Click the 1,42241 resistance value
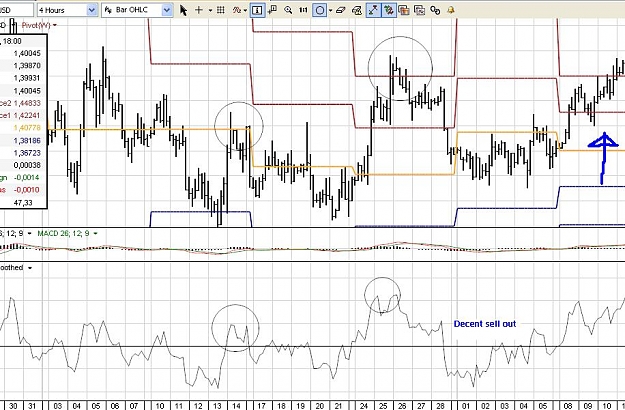This screenshot has width=625, height=410. tap(27, 116)
